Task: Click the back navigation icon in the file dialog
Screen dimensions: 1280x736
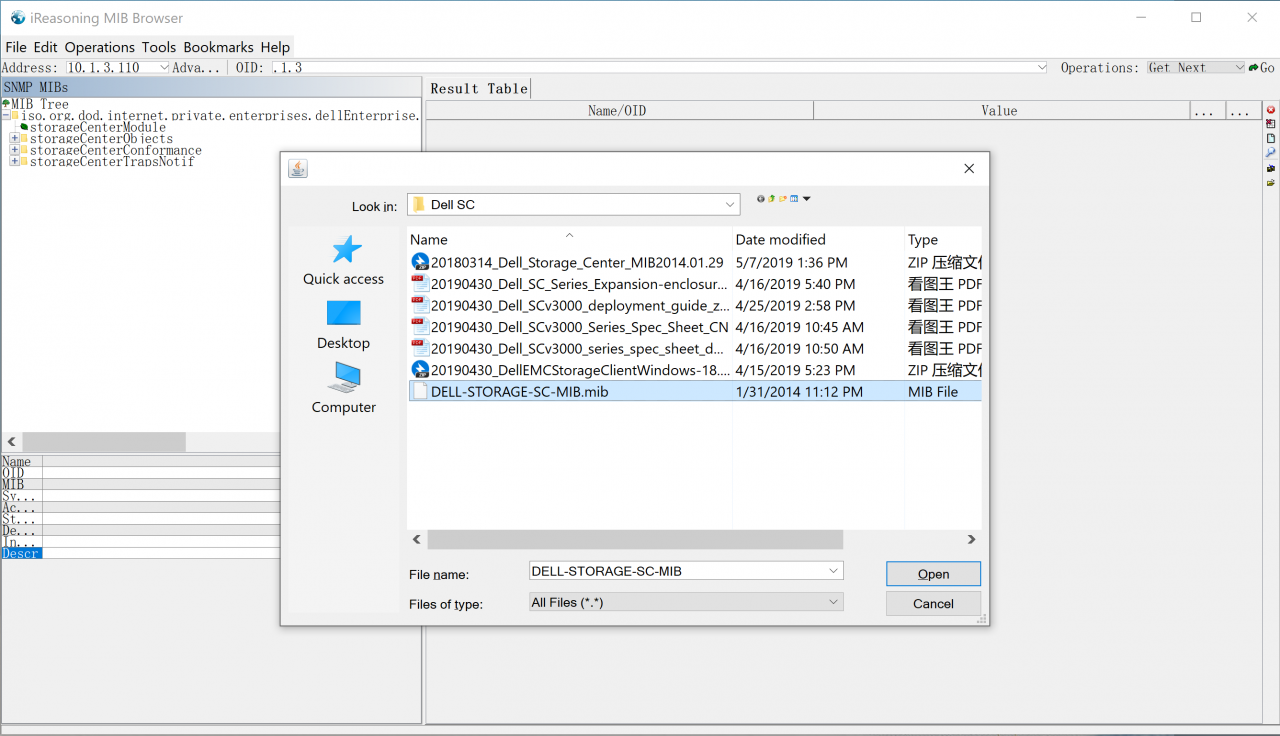Action: click(761, 199)
